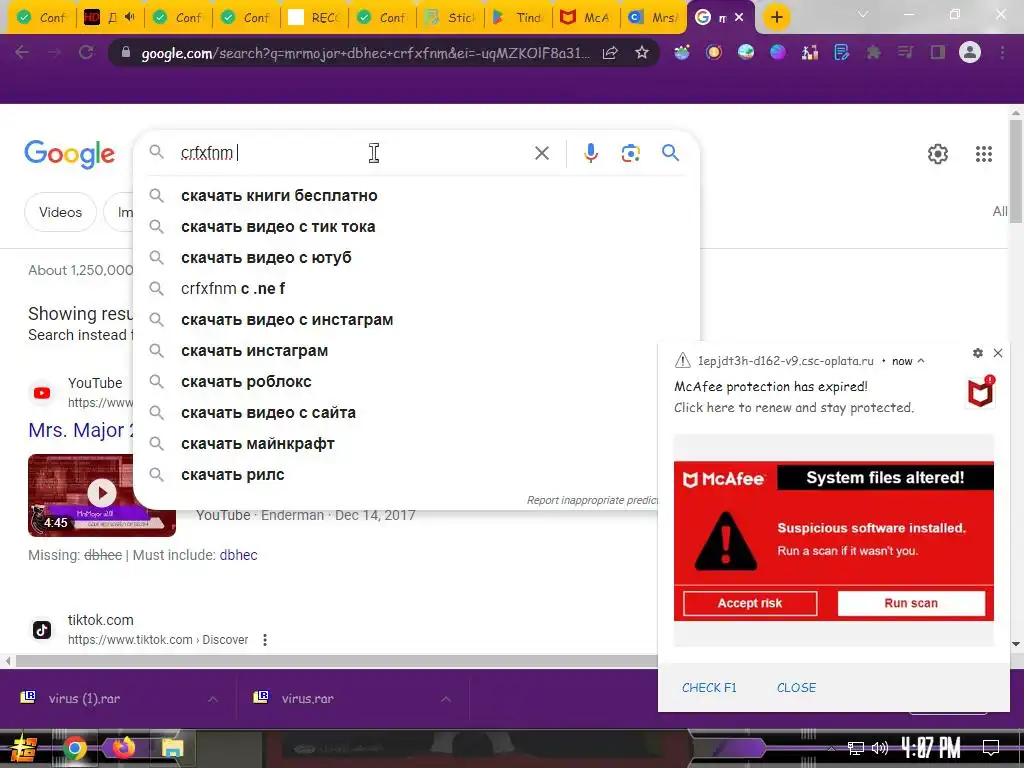
Task: Switch to the McA tab
Action: [585, 18]
